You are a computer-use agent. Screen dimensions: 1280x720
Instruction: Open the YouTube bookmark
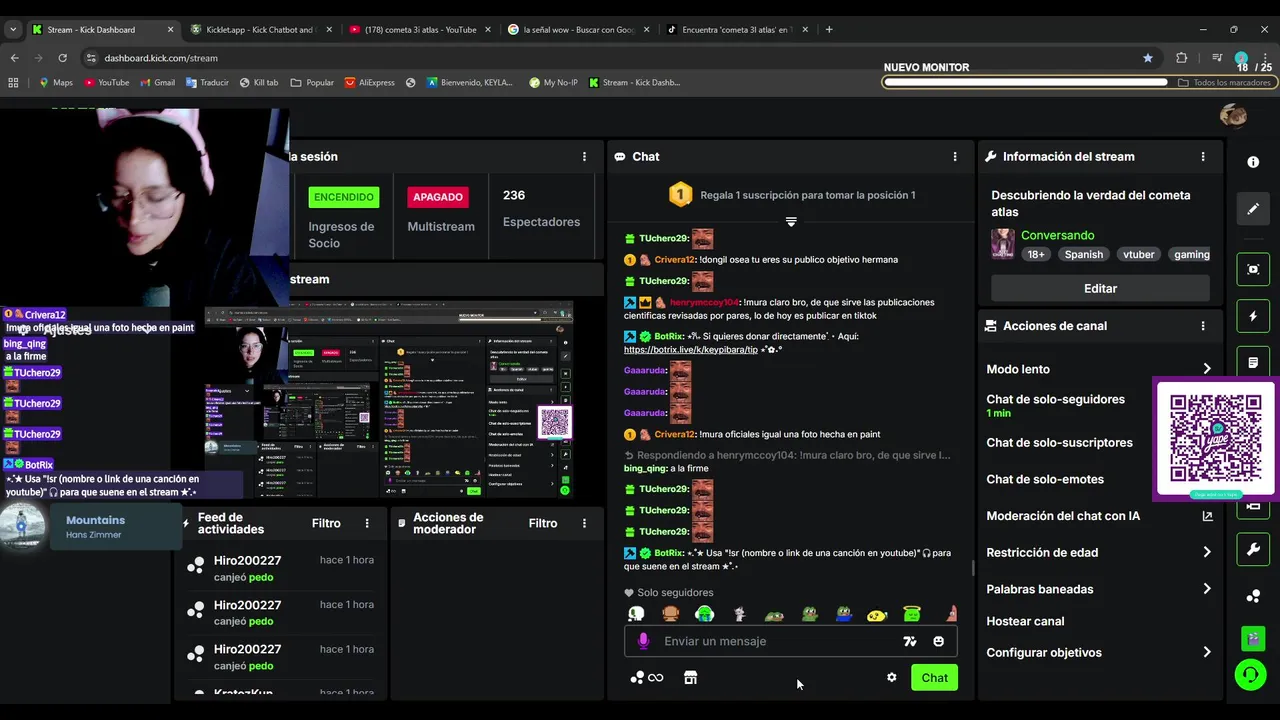click(106, 83)
